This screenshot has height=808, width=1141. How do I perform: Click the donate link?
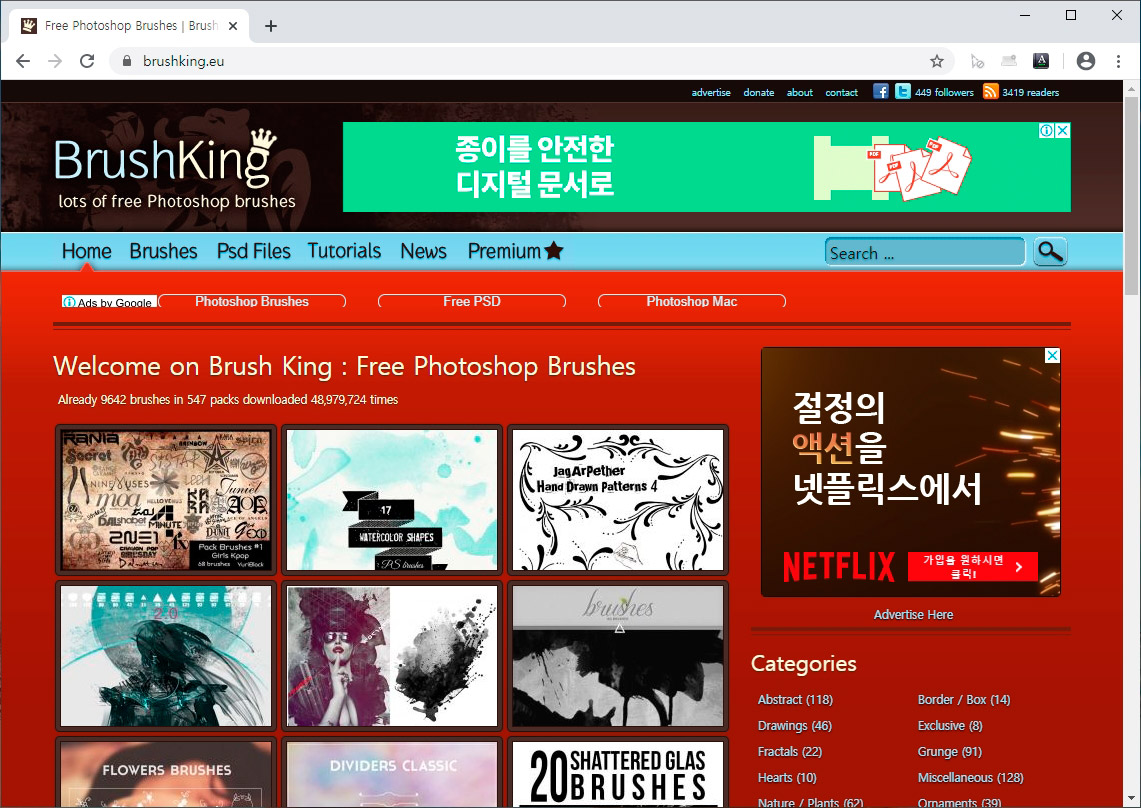(758, 92)
